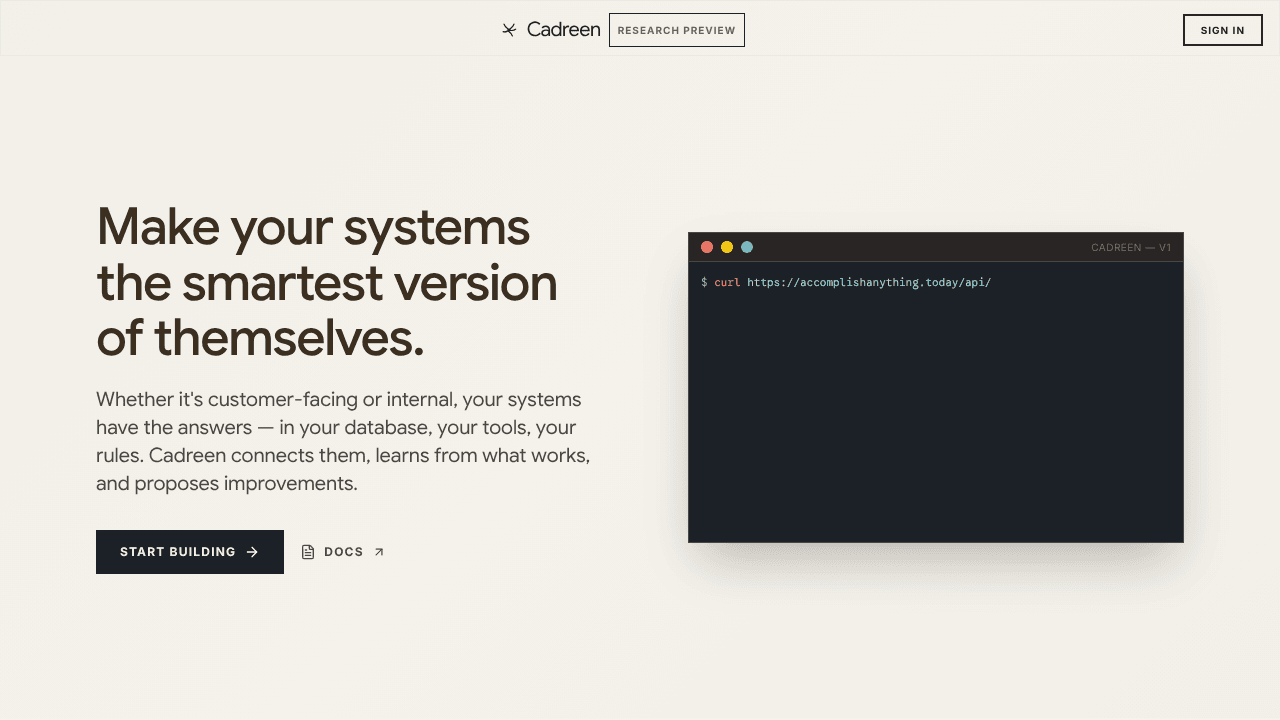Click the 'Make your systems' headline
The width and height of the screenshot is (1280, 720).
[x=327, y=283]
